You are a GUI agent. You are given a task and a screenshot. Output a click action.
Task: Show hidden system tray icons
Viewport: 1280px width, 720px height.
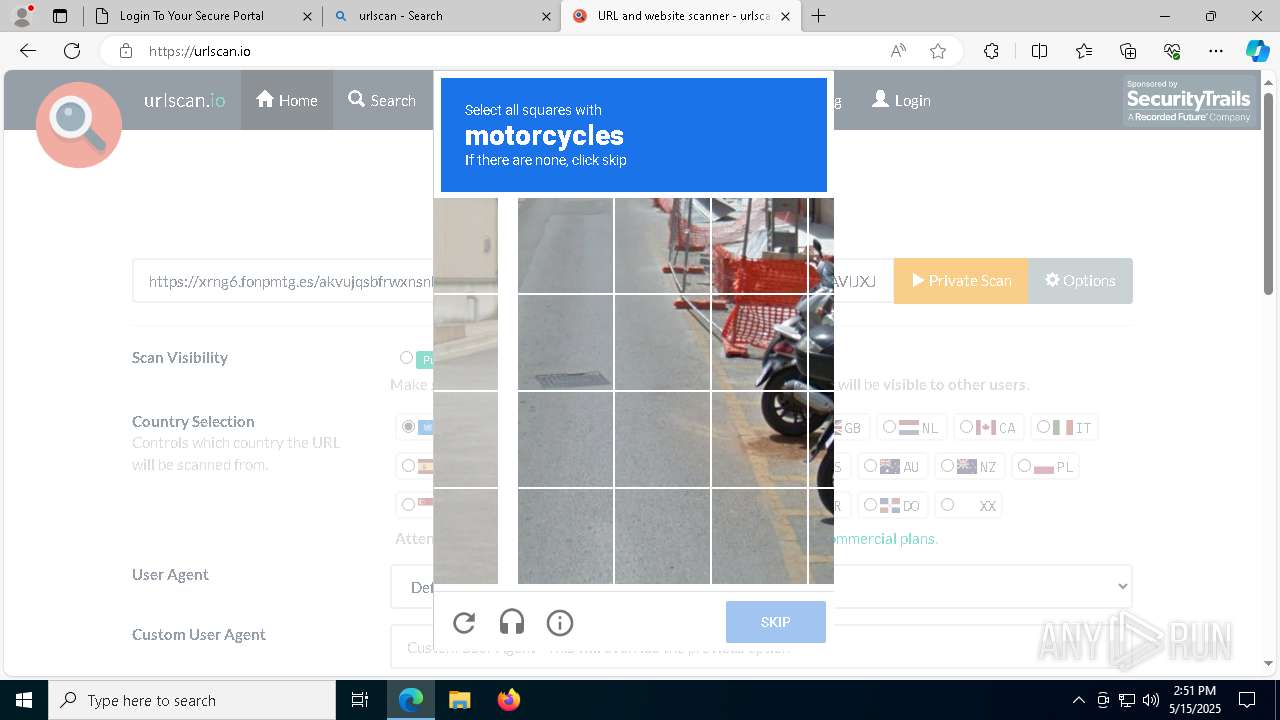pyautogui.click(x=1078, y=700)
